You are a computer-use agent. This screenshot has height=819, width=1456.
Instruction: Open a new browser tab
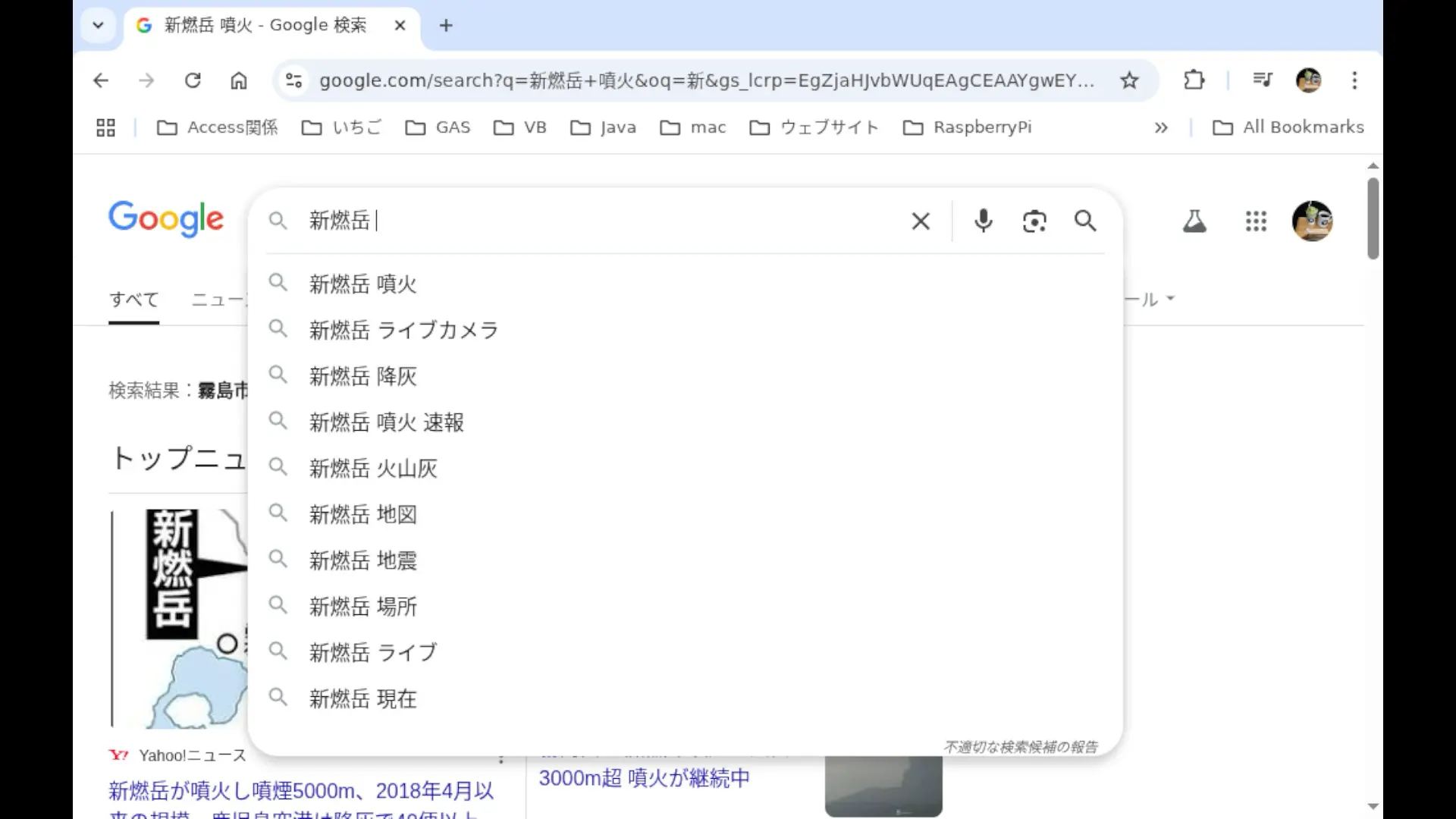pos(446,25)
